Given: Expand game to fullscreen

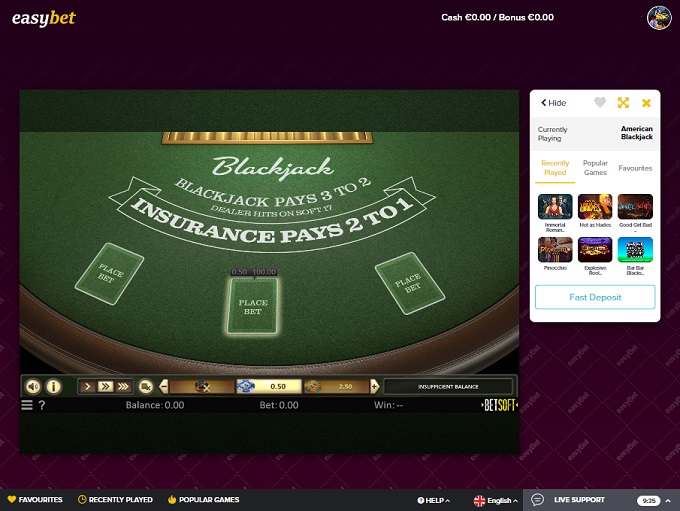Looking at the screenshot, I should click(623, 103).
